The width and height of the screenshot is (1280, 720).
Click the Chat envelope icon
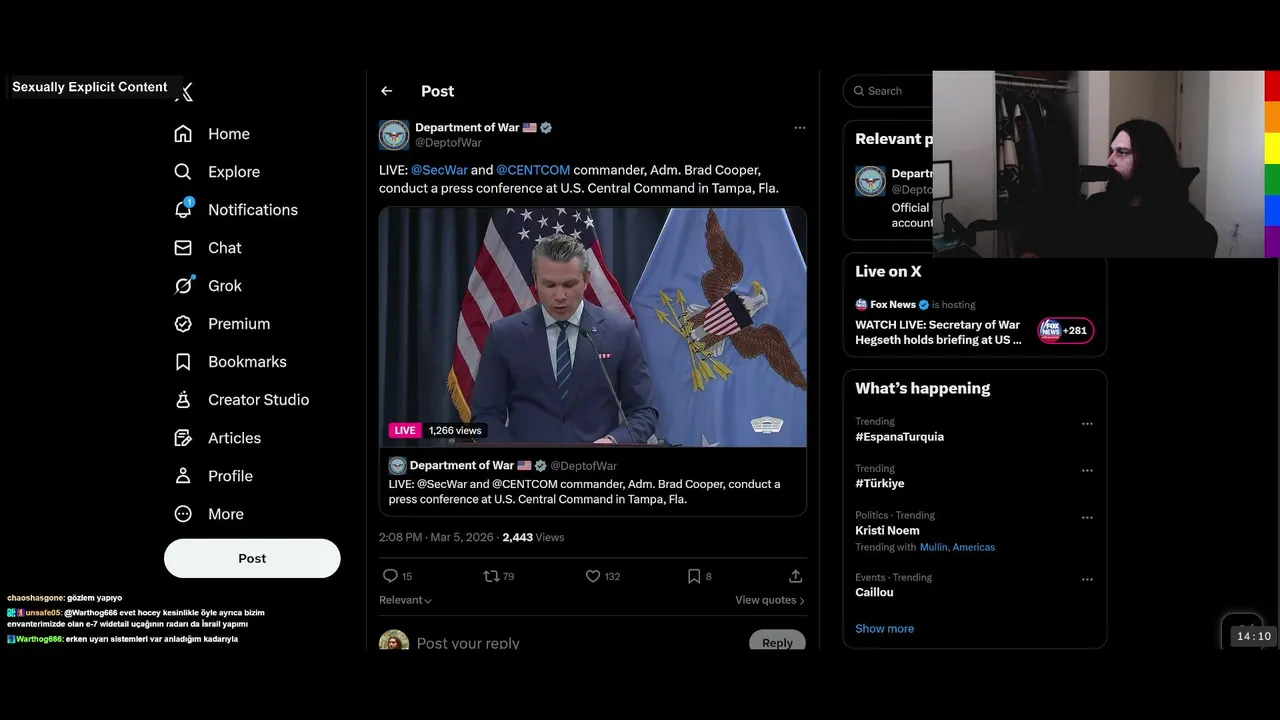[183, 248]
